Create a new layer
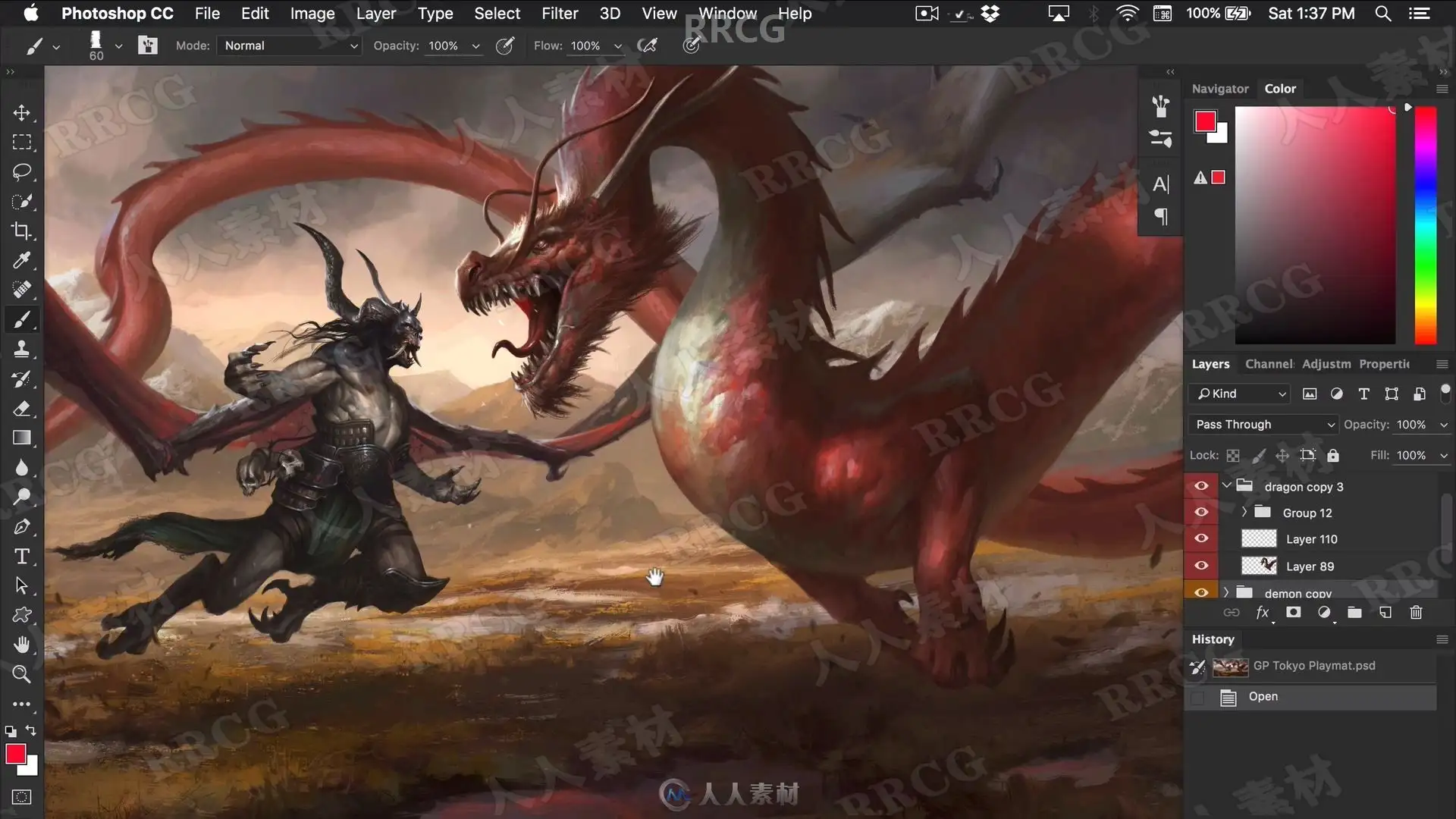 [x=1385, y=613]
